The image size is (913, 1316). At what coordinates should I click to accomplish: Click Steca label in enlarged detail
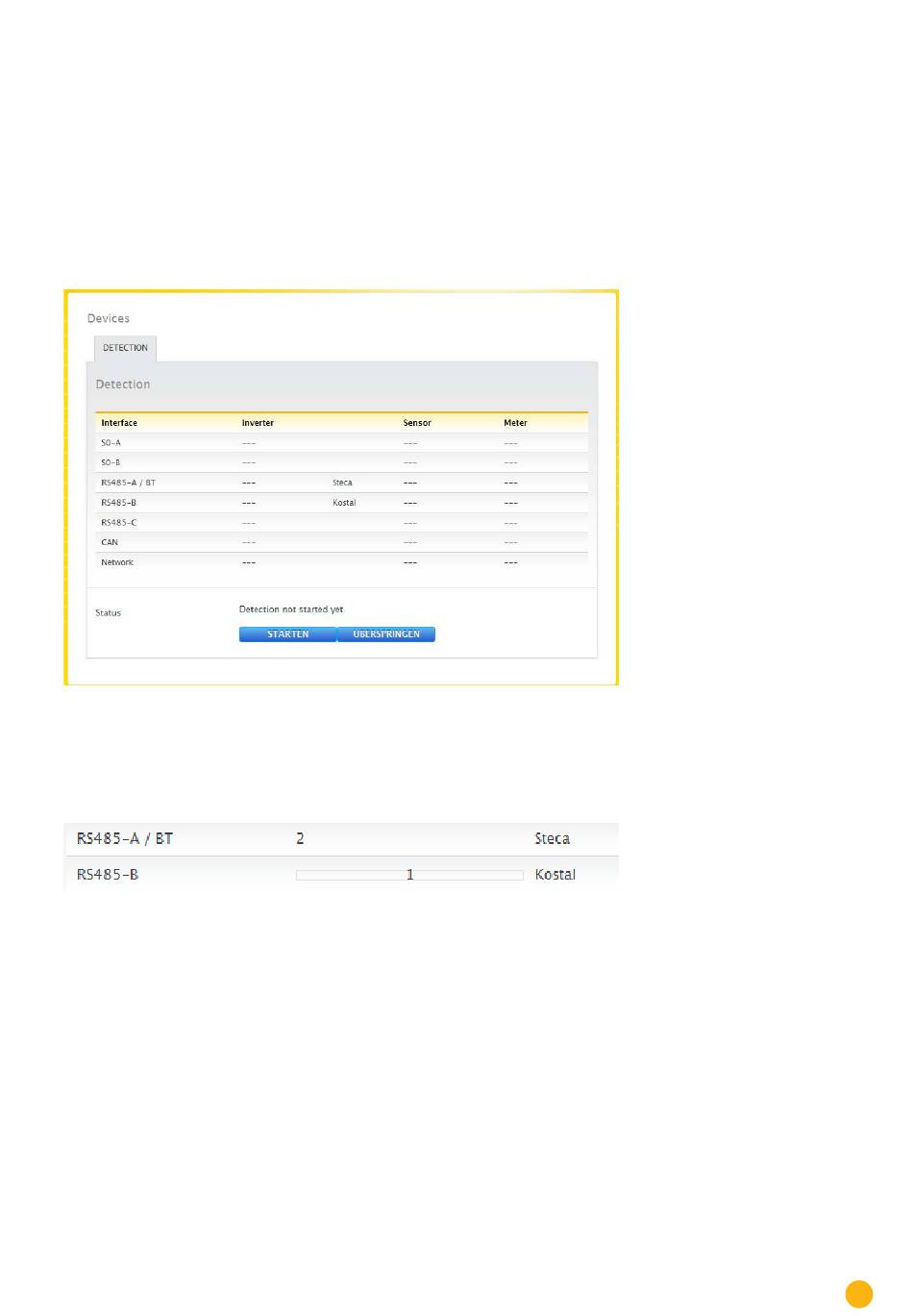[553, 838]
